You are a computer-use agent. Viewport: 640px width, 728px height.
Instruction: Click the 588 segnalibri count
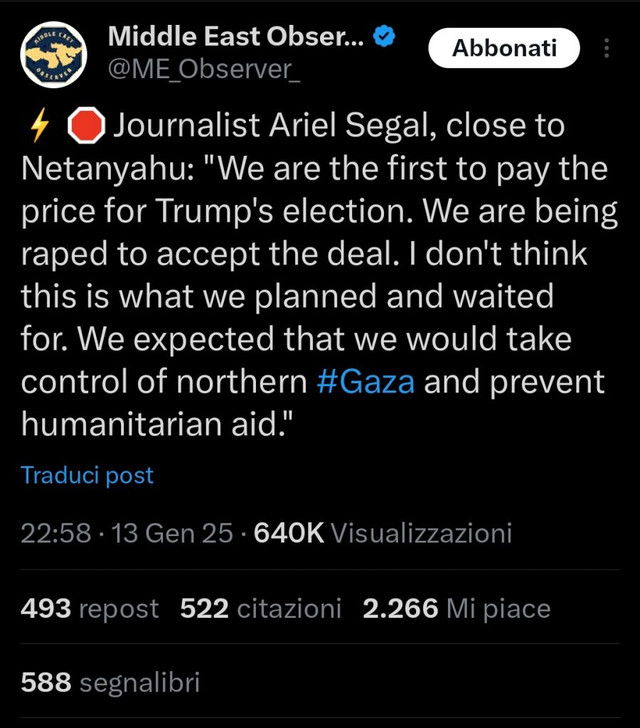(x=110, y=683)
